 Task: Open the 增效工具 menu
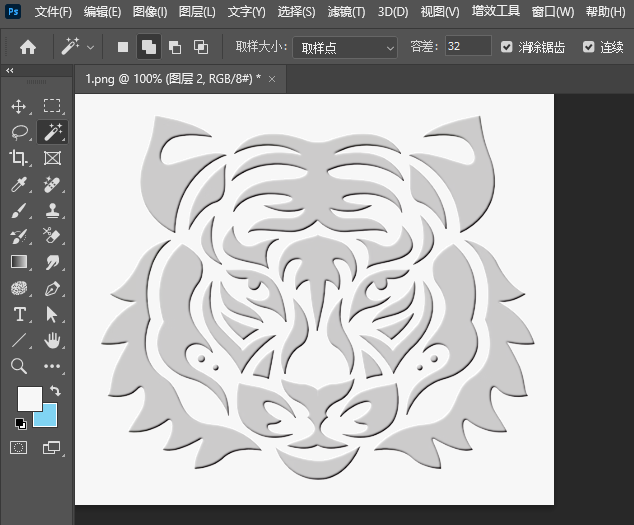496,11
